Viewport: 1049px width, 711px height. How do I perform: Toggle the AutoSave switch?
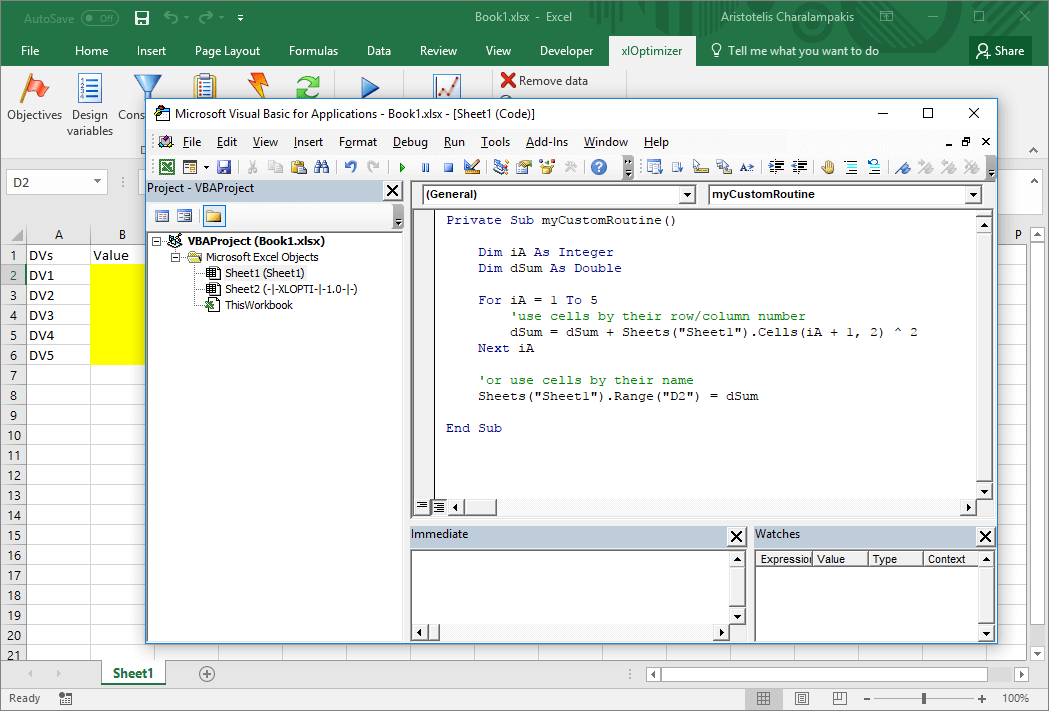click(99, 18)
